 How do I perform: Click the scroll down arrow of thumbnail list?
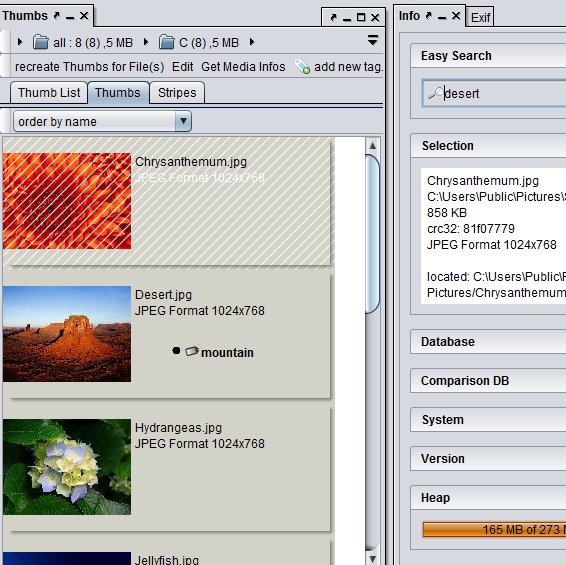[x=373, y=560]
